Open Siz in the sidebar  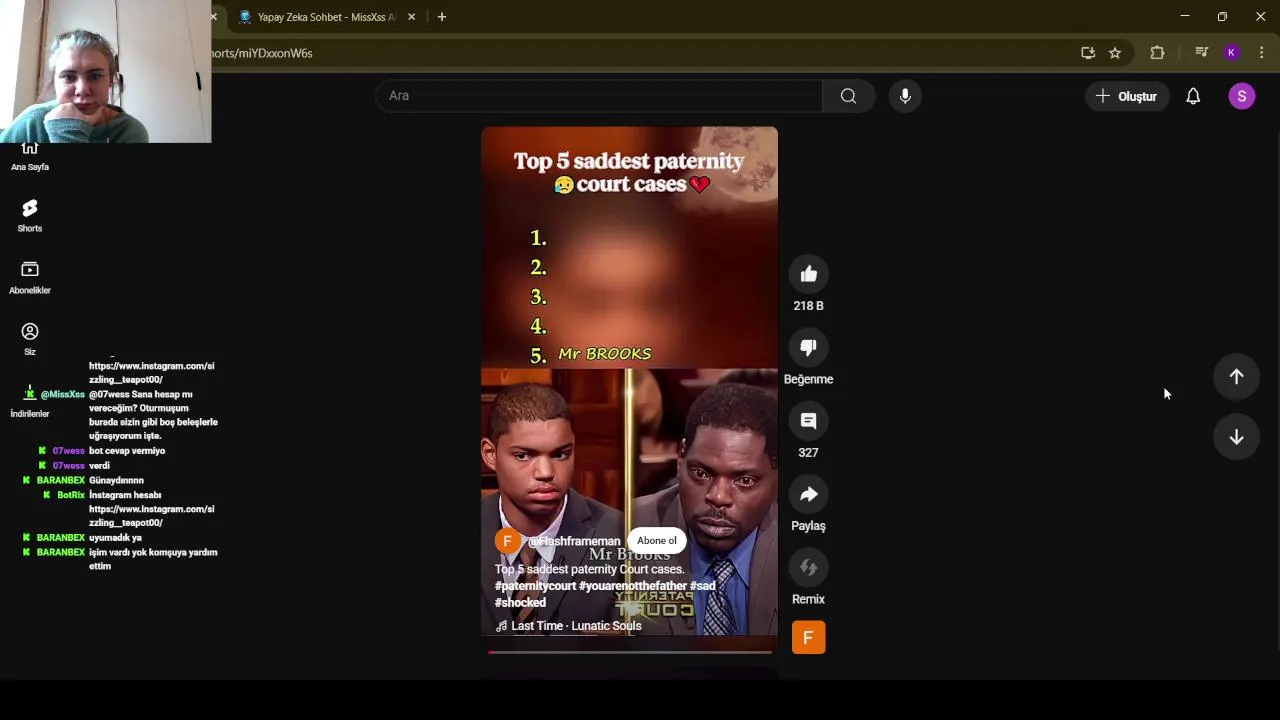point(30,338)
